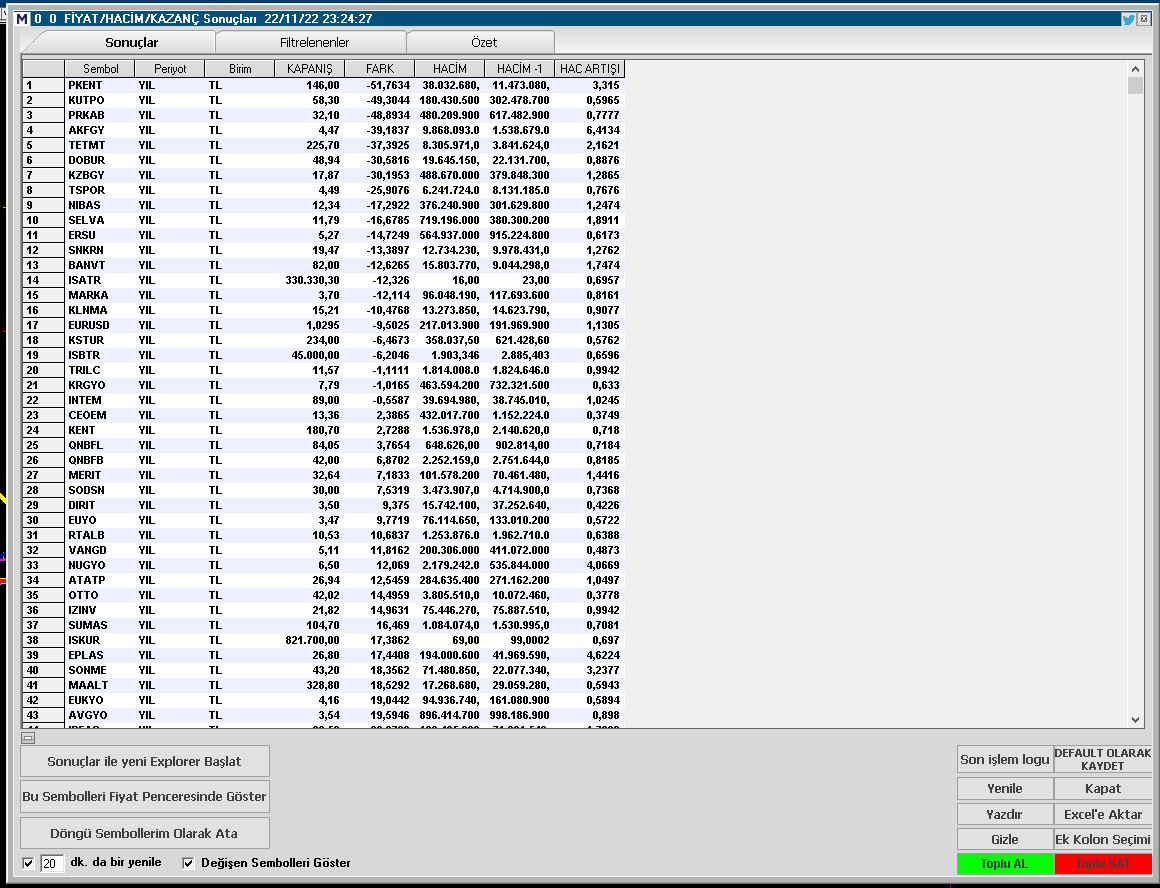1160x888 pixels.
Task: Sort by the KAPANIŞ column header
Action: (x=309, y=69)
